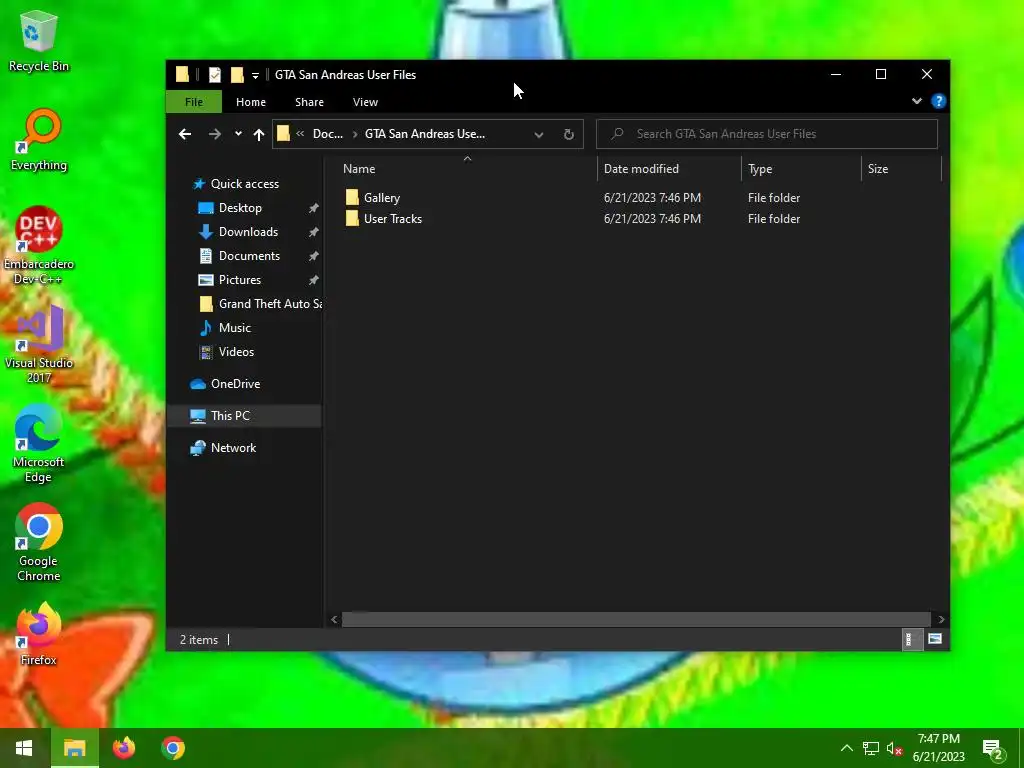Select Network in navigation pane
This screenshot has width=1024, height=768.
tap(233, 448)
